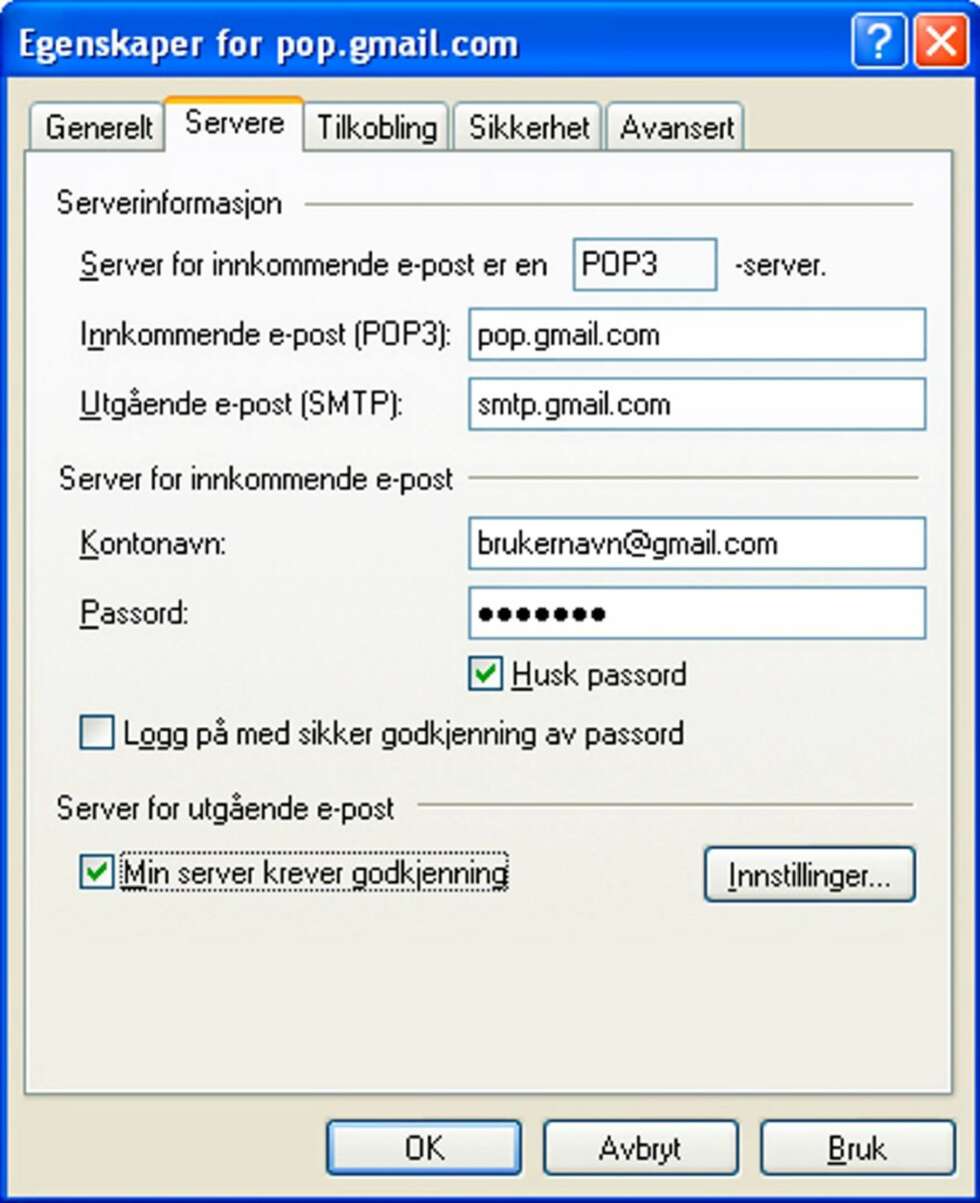The image size is (980, 1203).
Task: Toggle the Husk passord checkbox
Action: pyautogui.click(x=486, y=675)
